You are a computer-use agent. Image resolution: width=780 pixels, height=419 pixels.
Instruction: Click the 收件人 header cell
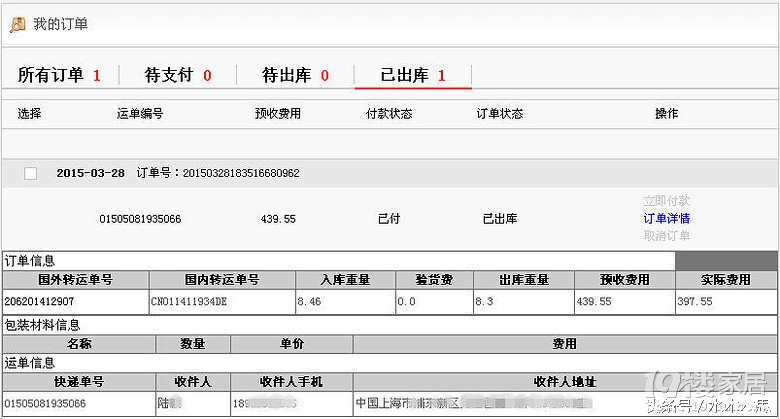click(x=193, y=382)
